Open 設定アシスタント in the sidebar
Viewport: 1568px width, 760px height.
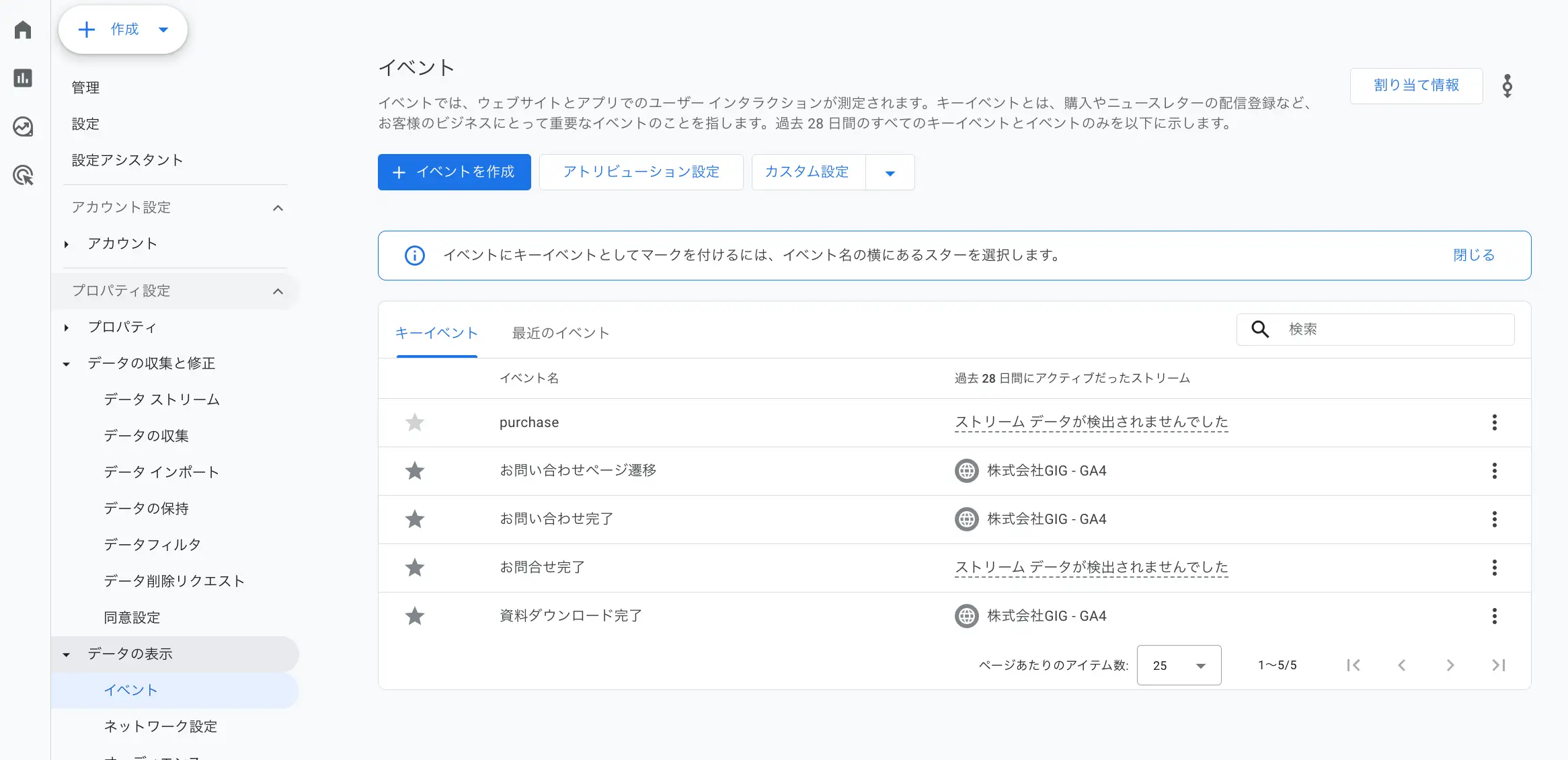pyautogui.click(x=127, y=160)
